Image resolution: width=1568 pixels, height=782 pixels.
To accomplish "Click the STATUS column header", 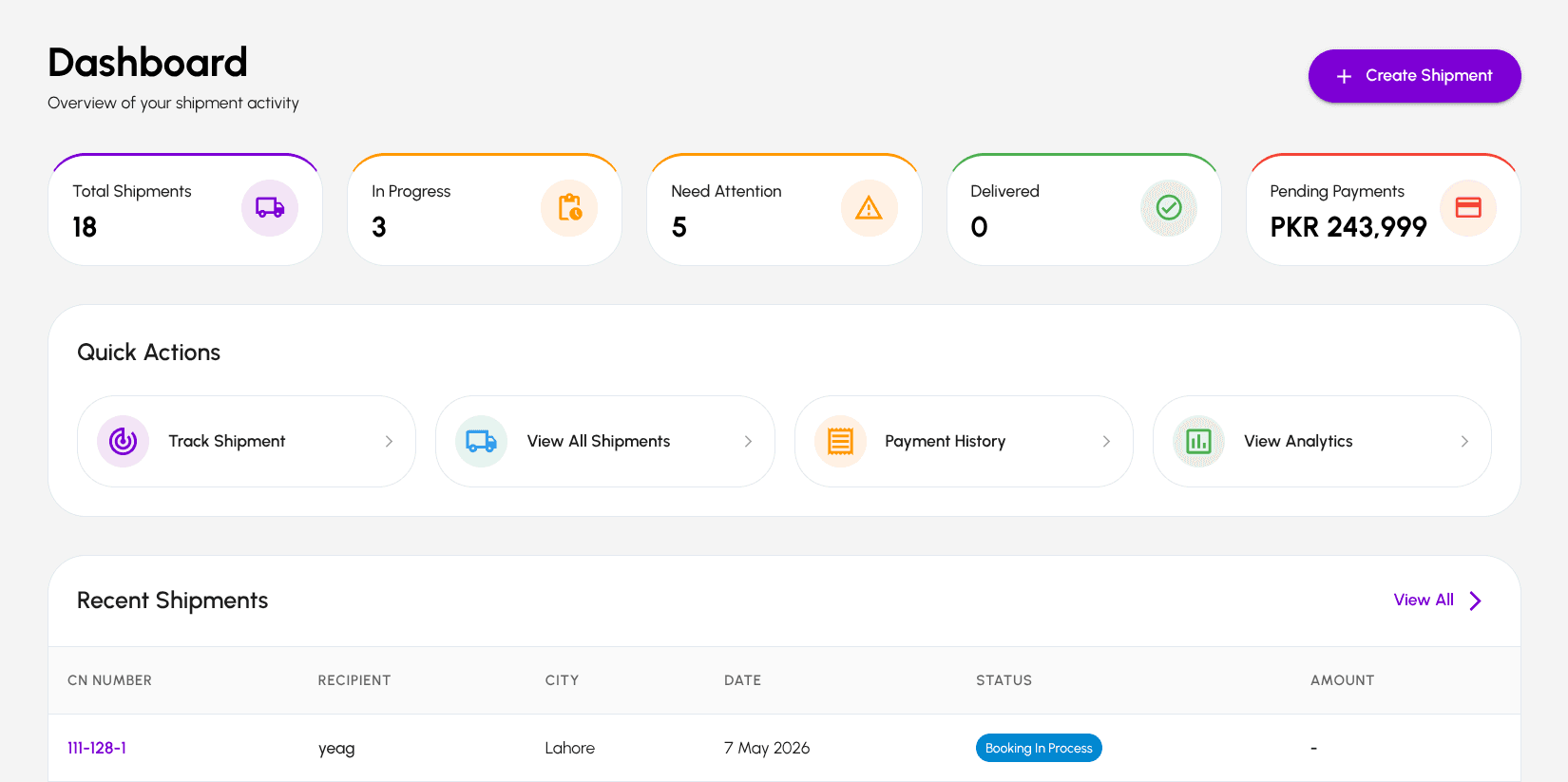I will [1004, 680].
